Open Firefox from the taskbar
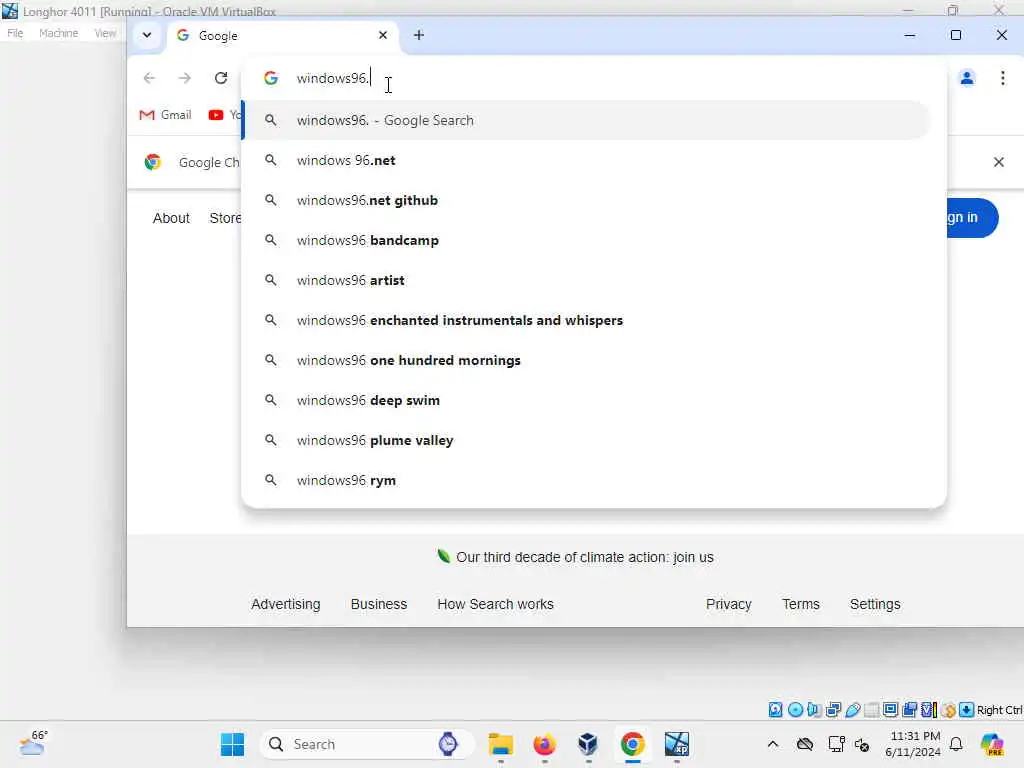The width and height of the screenshot is (1024, 768). pyautogui.click(x=544, y=744)
